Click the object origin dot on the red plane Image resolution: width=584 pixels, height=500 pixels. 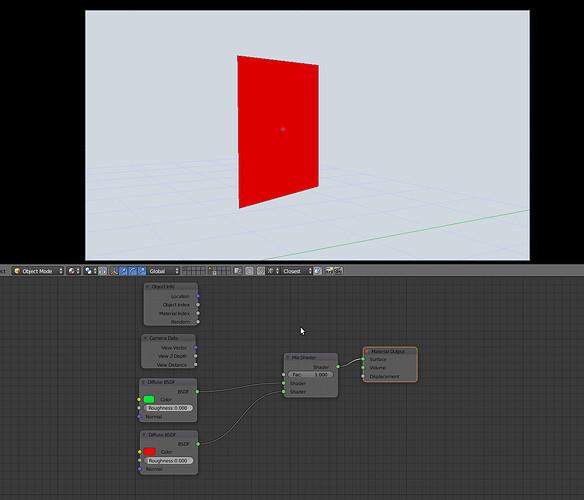point(283,129)
